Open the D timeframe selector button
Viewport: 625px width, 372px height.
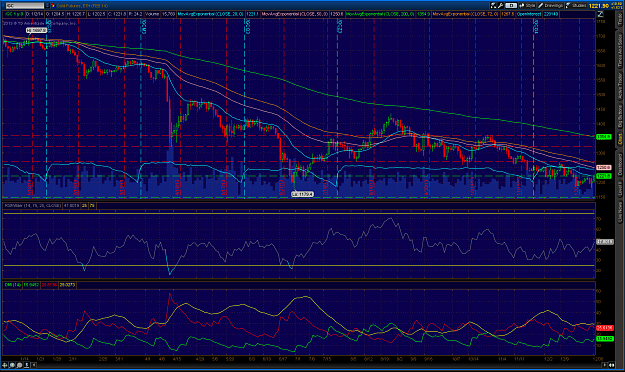coord(511,6)
